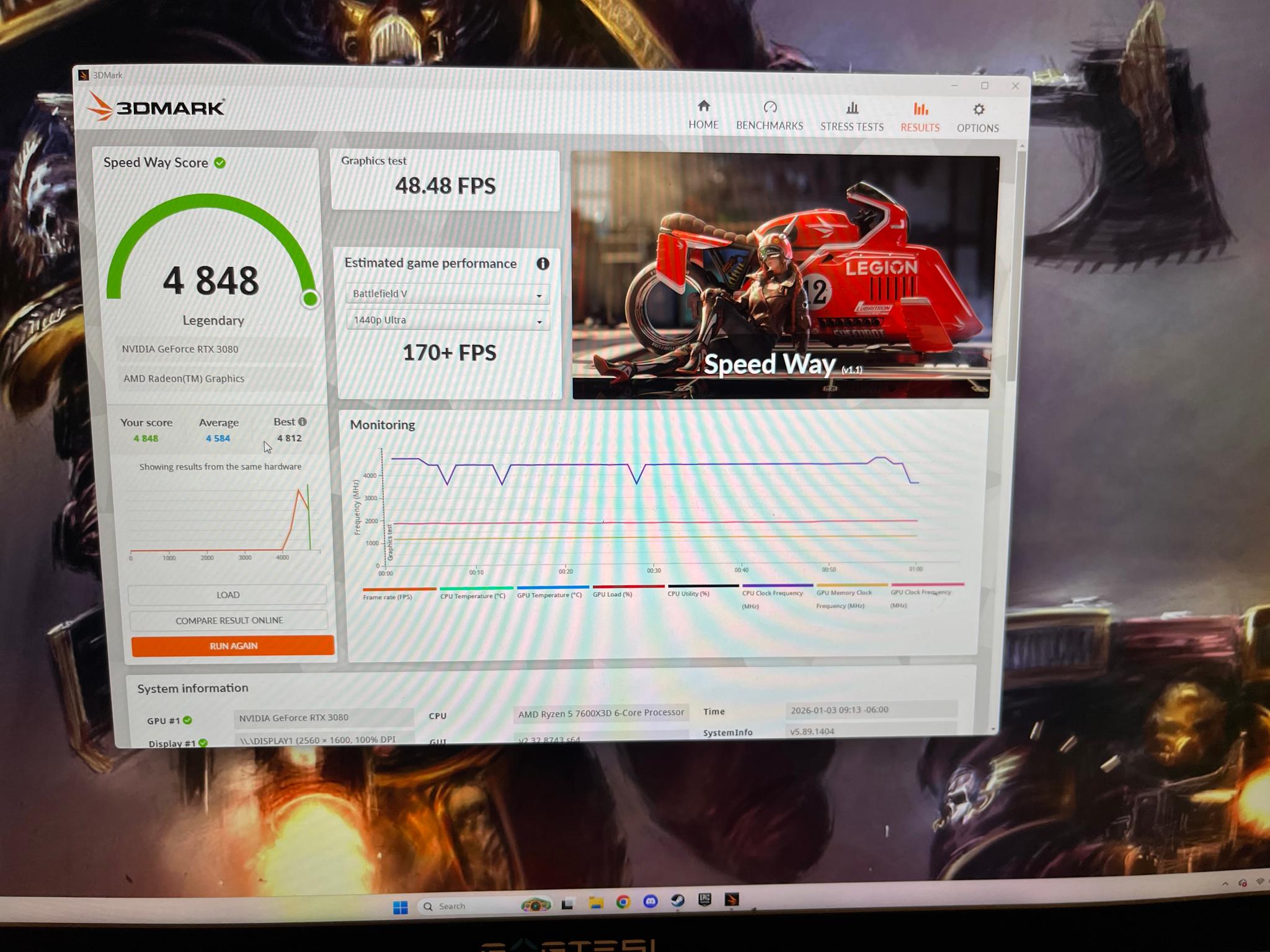Image resolution: width=1270 pixels, height=952 pixels.
Task: Open File Explorer from the taskbar
Action: point(596,903)
